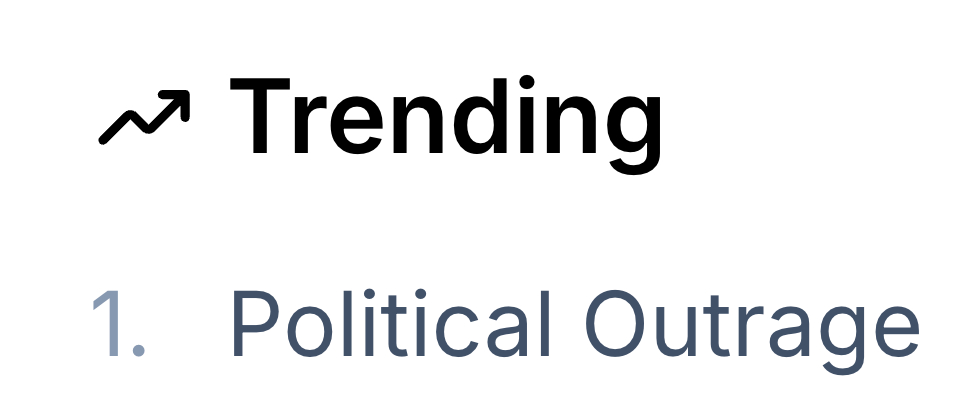Select the gray numeral before Political Outrage
The height and width of the screenshot is (418, 972).
tap(118, 326)
